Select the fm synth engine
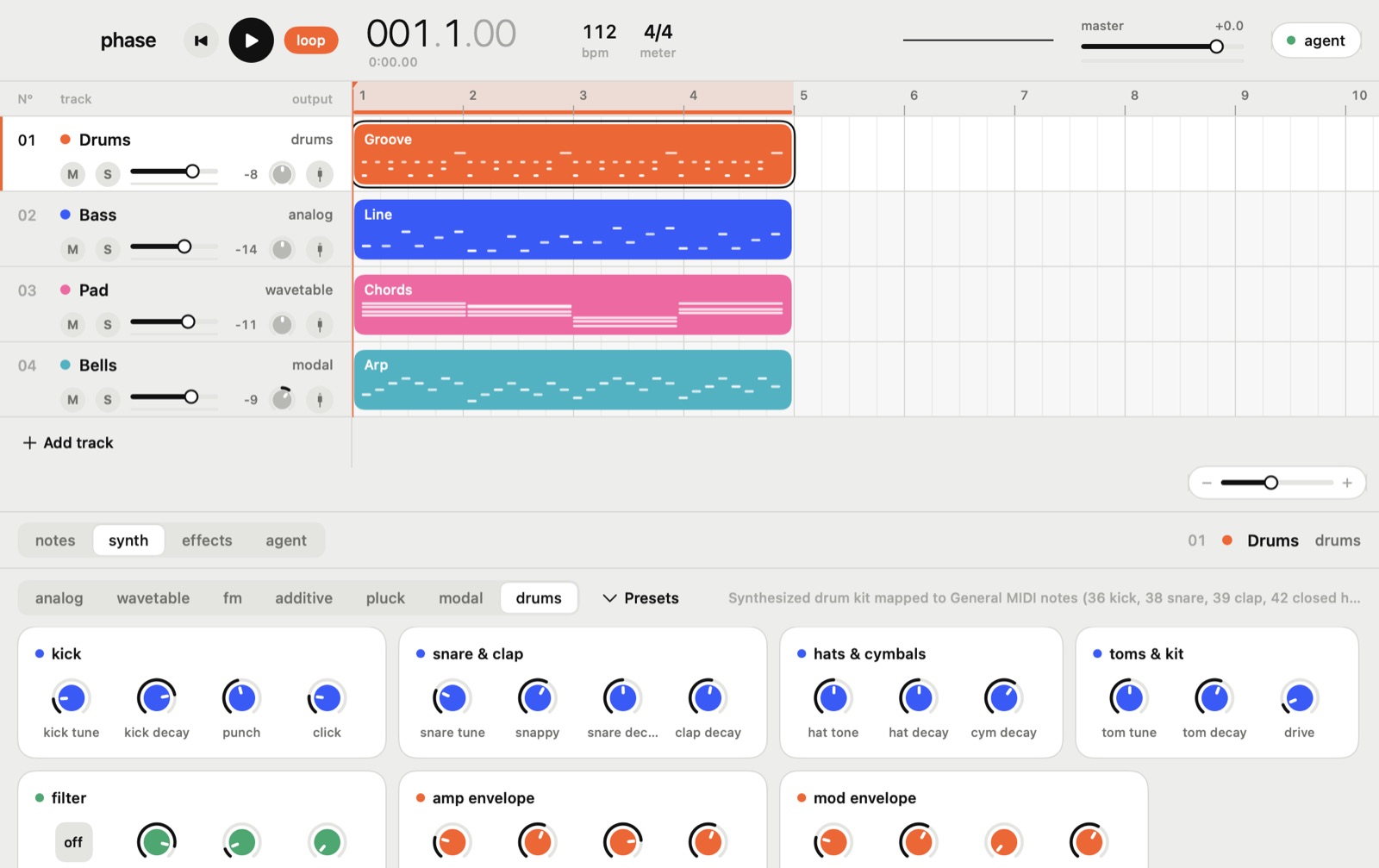 pyautogui.click(x=233, y=598)
